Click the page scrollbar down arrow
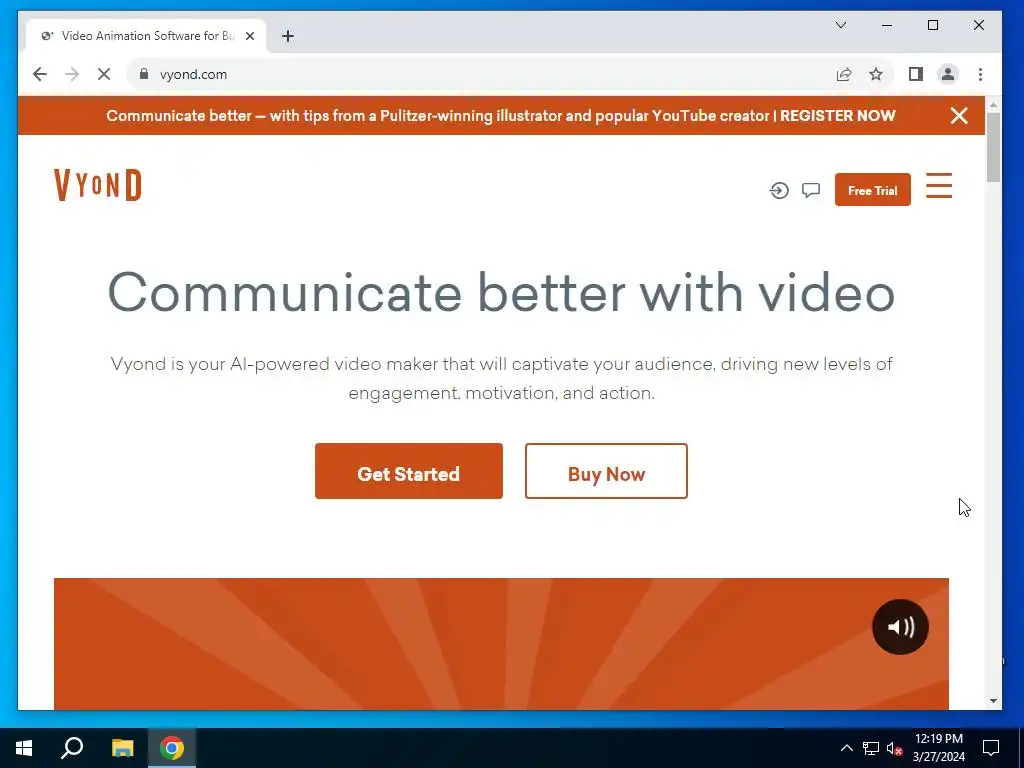Screen dimensions: 1024x768 pyautogui.click(x=993, y=701)
